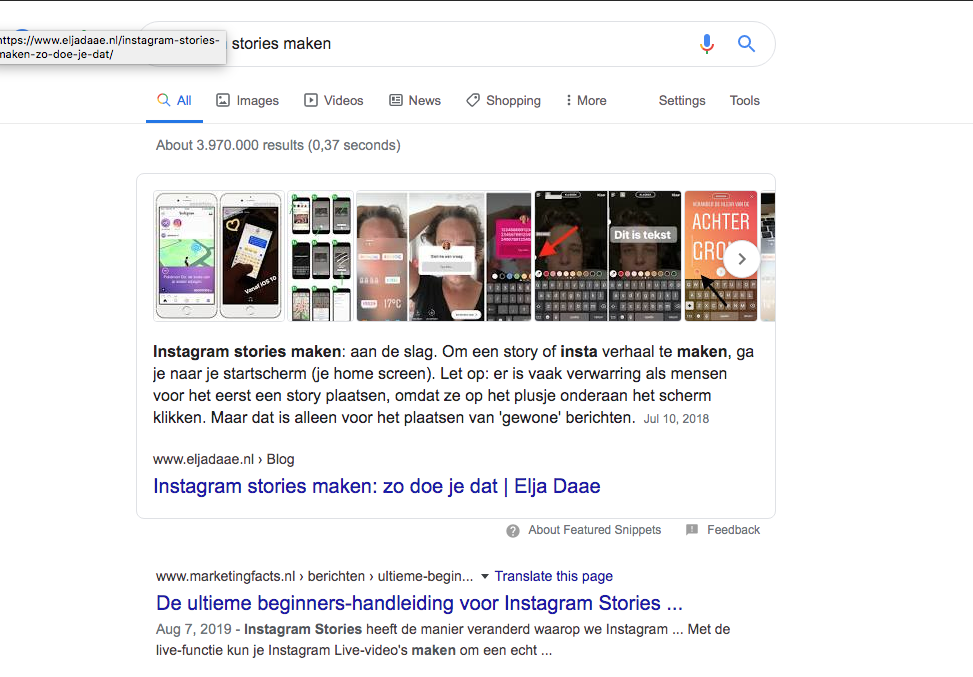Open the 'Dit is tekst' image thumbnail
973x677 pixels.
point(645,256)
